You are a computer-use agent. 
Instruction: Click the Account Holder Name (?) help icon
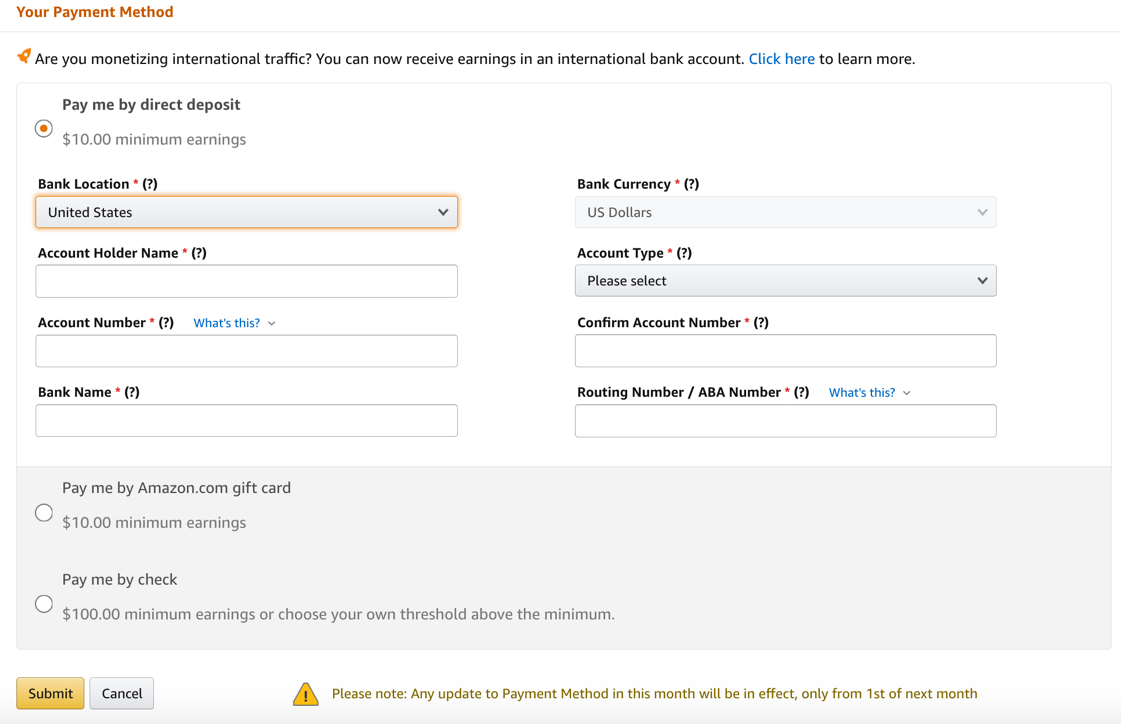click(199, 253)
